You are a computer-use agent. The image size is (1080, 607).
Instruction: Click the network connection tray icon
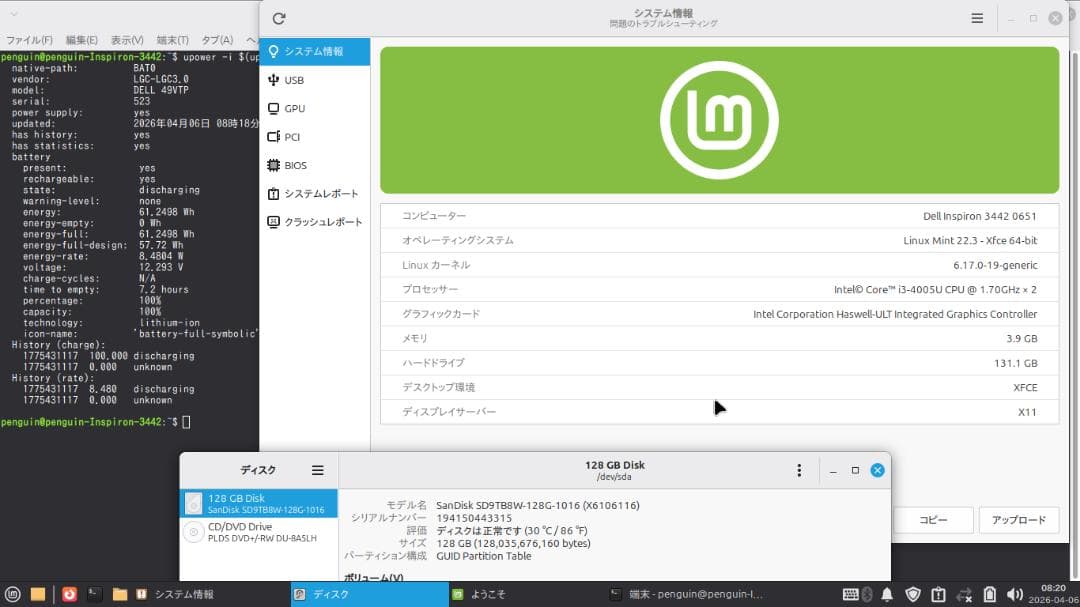pyautogui.click(x=964, y=595)
